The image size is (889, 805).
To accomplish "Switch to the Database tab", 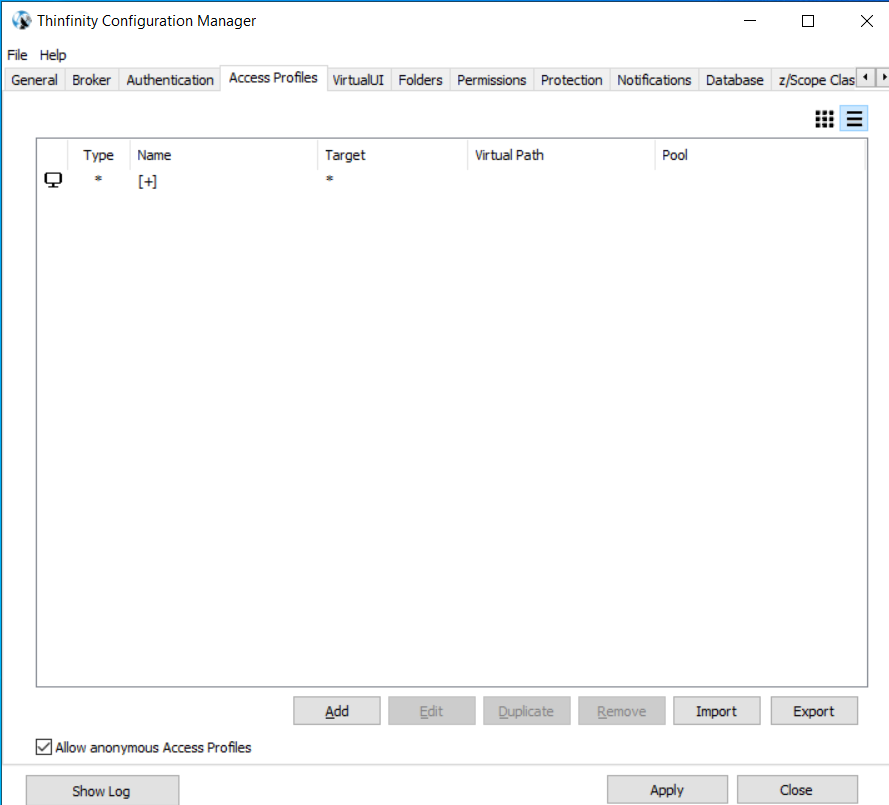I will (x=735, y=80).
